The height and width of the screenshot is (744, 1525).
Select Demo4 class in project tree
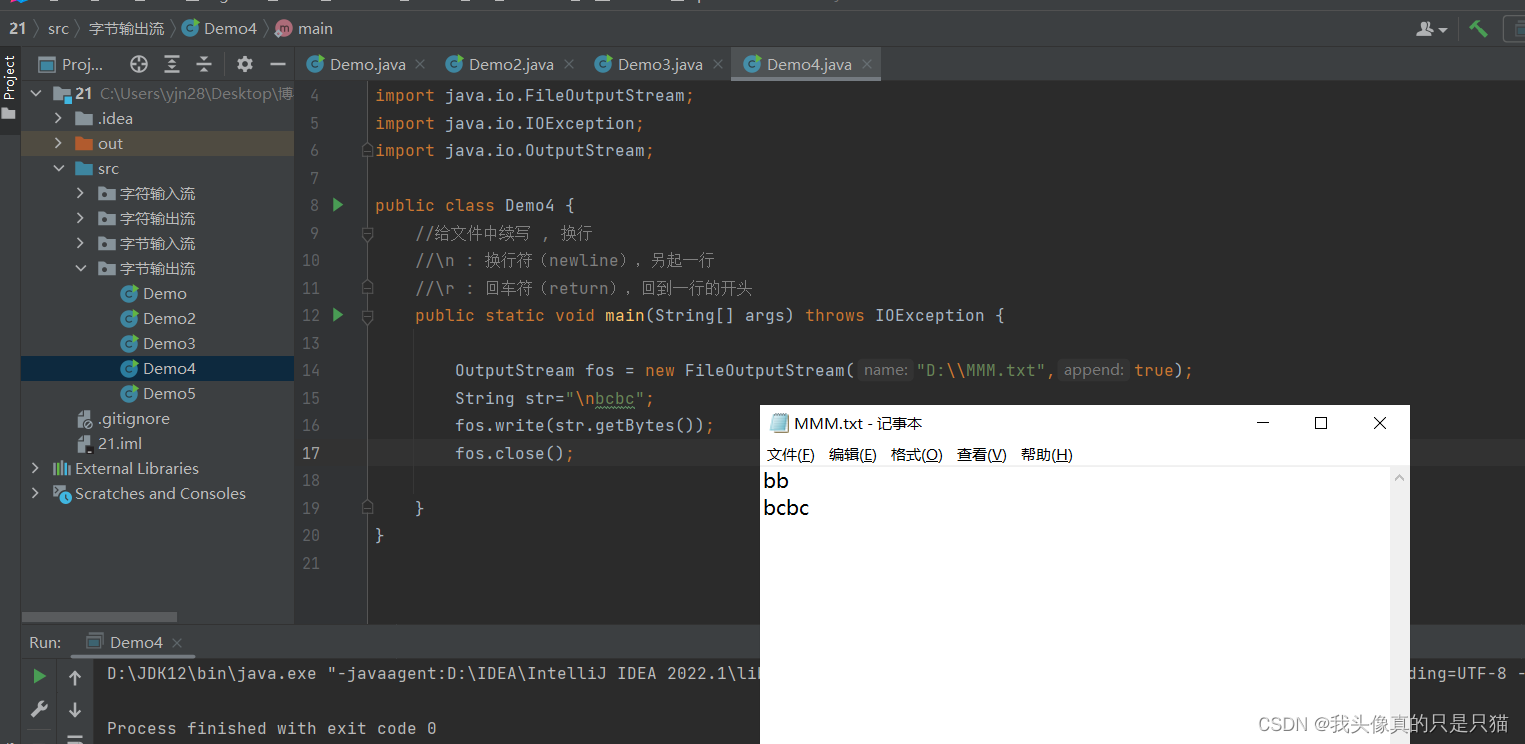click(x=157, y=368)
